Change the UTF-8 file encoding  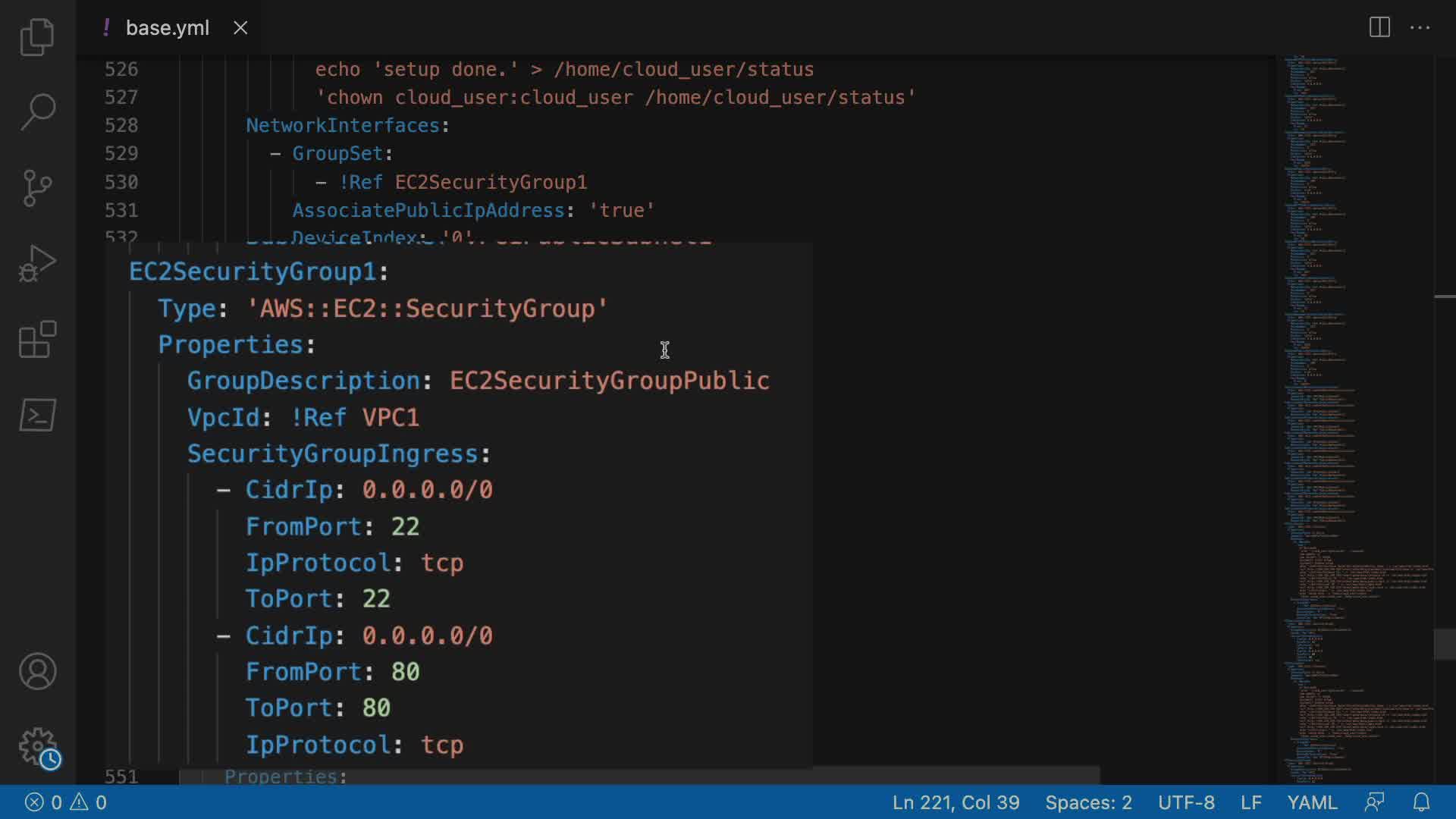[1186, 802]
